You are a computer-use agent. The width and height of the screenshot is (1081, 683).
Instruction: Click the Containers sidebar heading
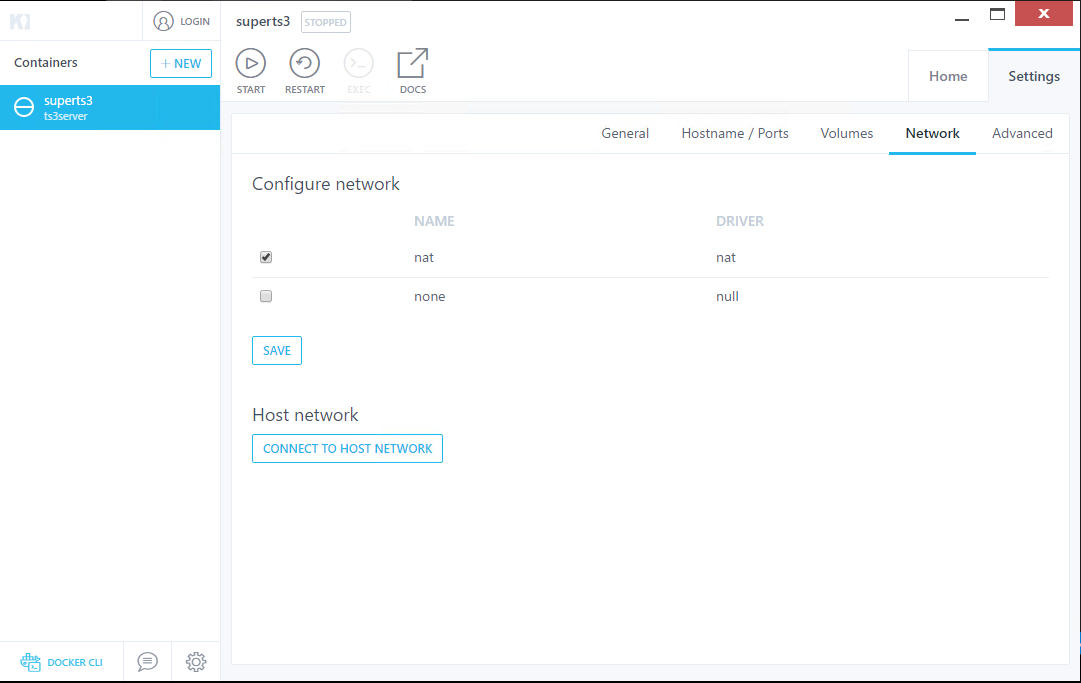tap(46, 63)
